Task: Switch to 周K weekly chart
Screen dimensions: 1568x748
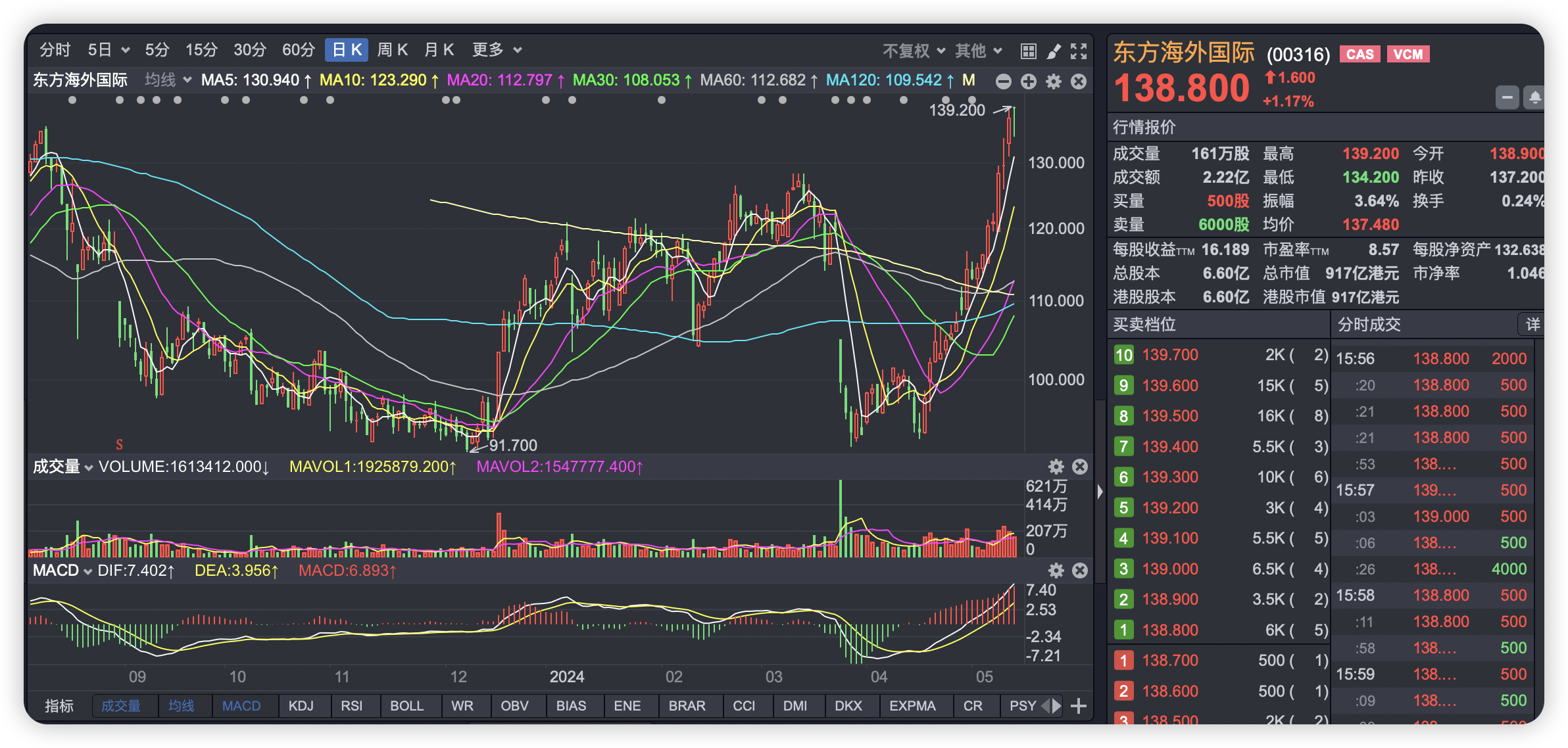Action: point(393,50)
